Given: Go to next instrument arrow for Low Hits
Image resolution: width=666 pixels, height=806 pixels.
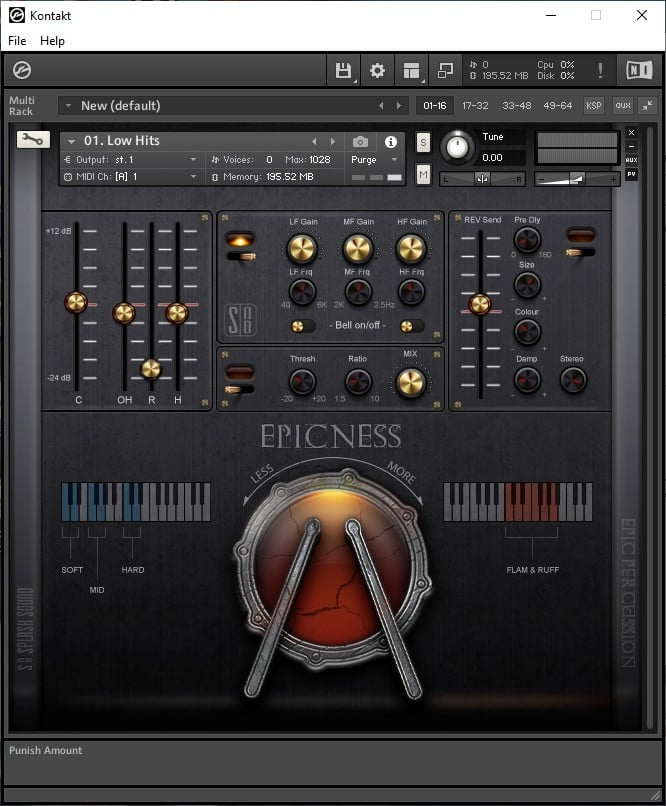Looking at the screenshot, I should pos(332,141).
